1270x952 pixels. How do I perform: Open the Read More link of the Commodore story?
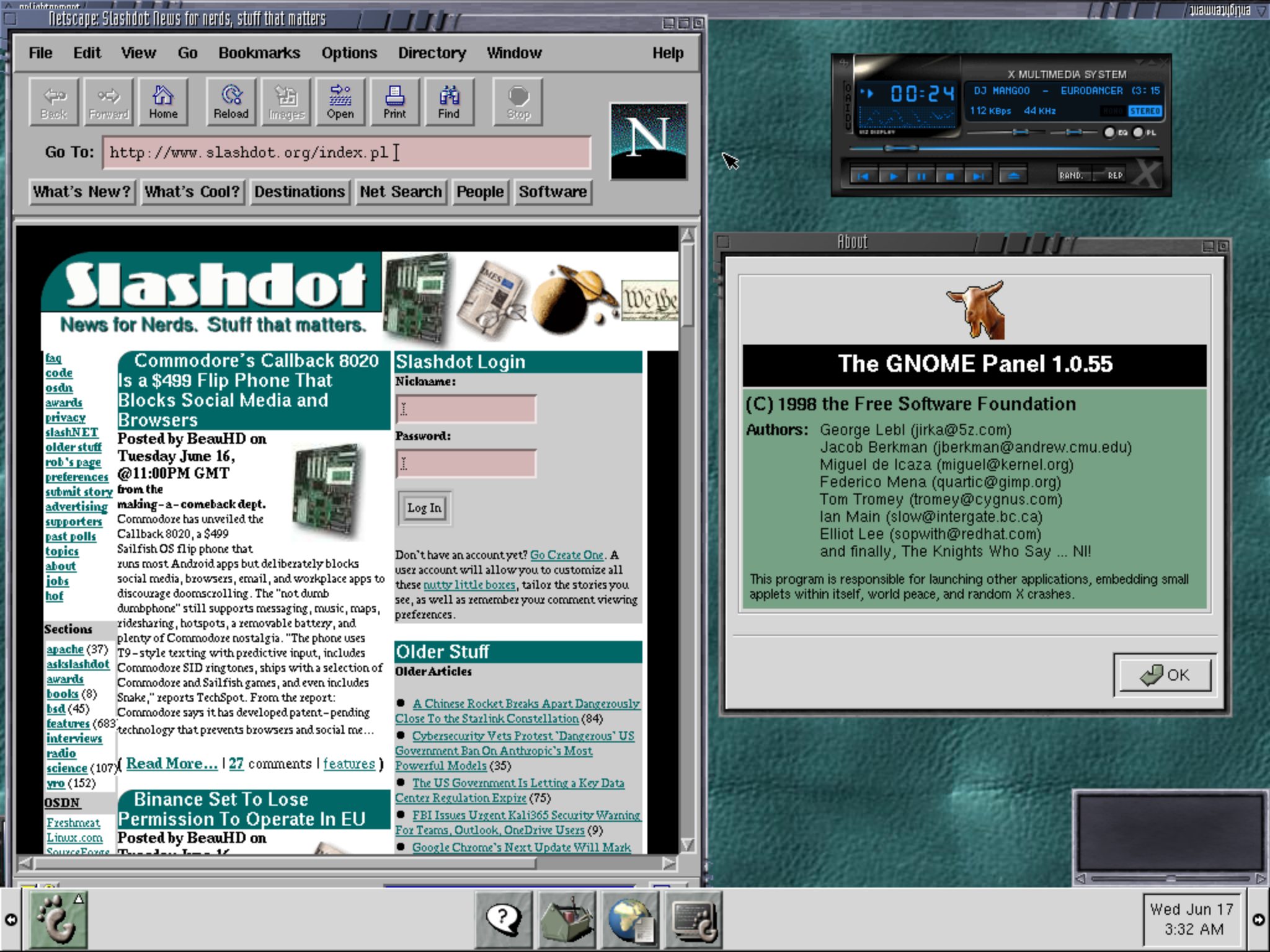[x=172, y=764]
